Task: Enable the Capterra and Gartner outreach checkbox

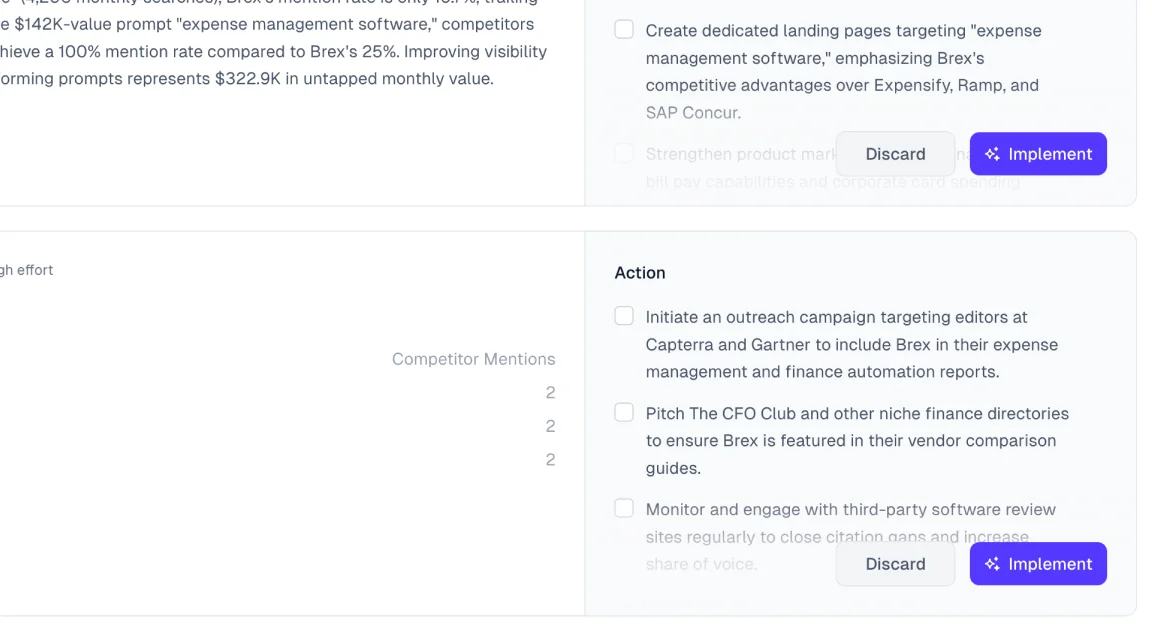Action: 624,316
